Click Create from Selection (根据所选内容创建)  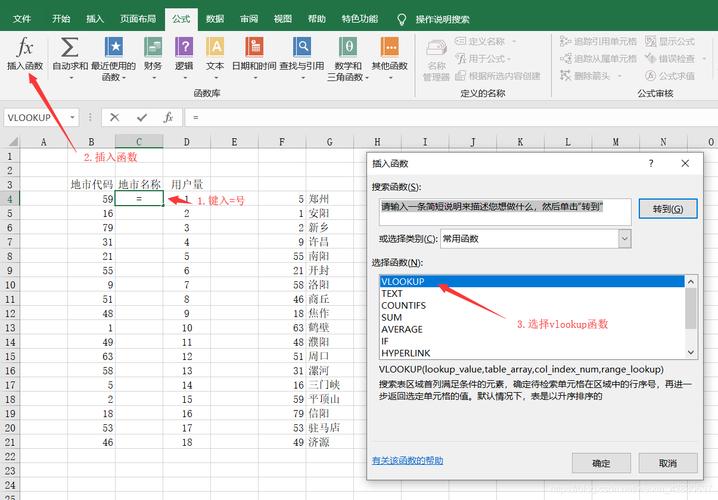[x=498, y=76]
